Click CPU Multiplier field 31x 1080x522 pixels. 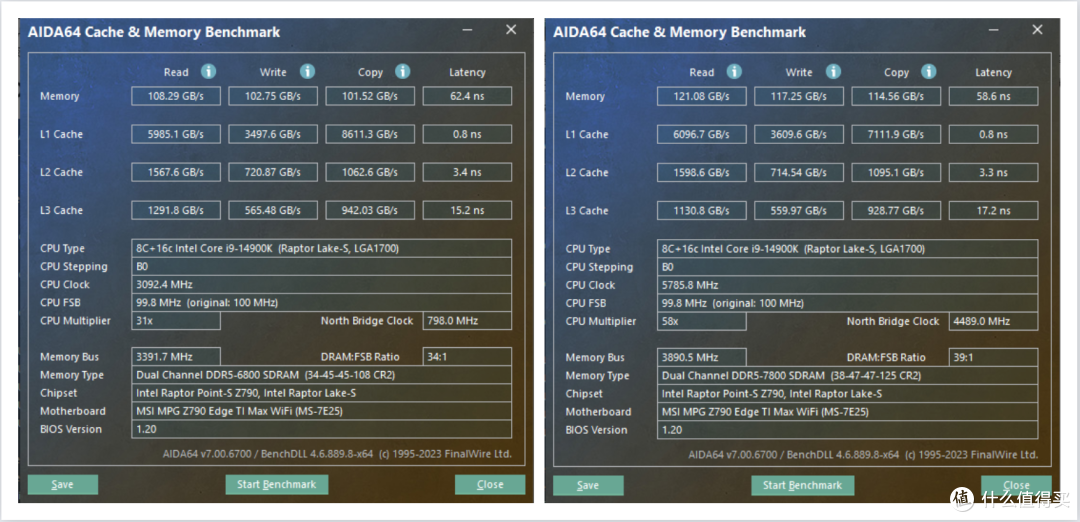[176, 321]
